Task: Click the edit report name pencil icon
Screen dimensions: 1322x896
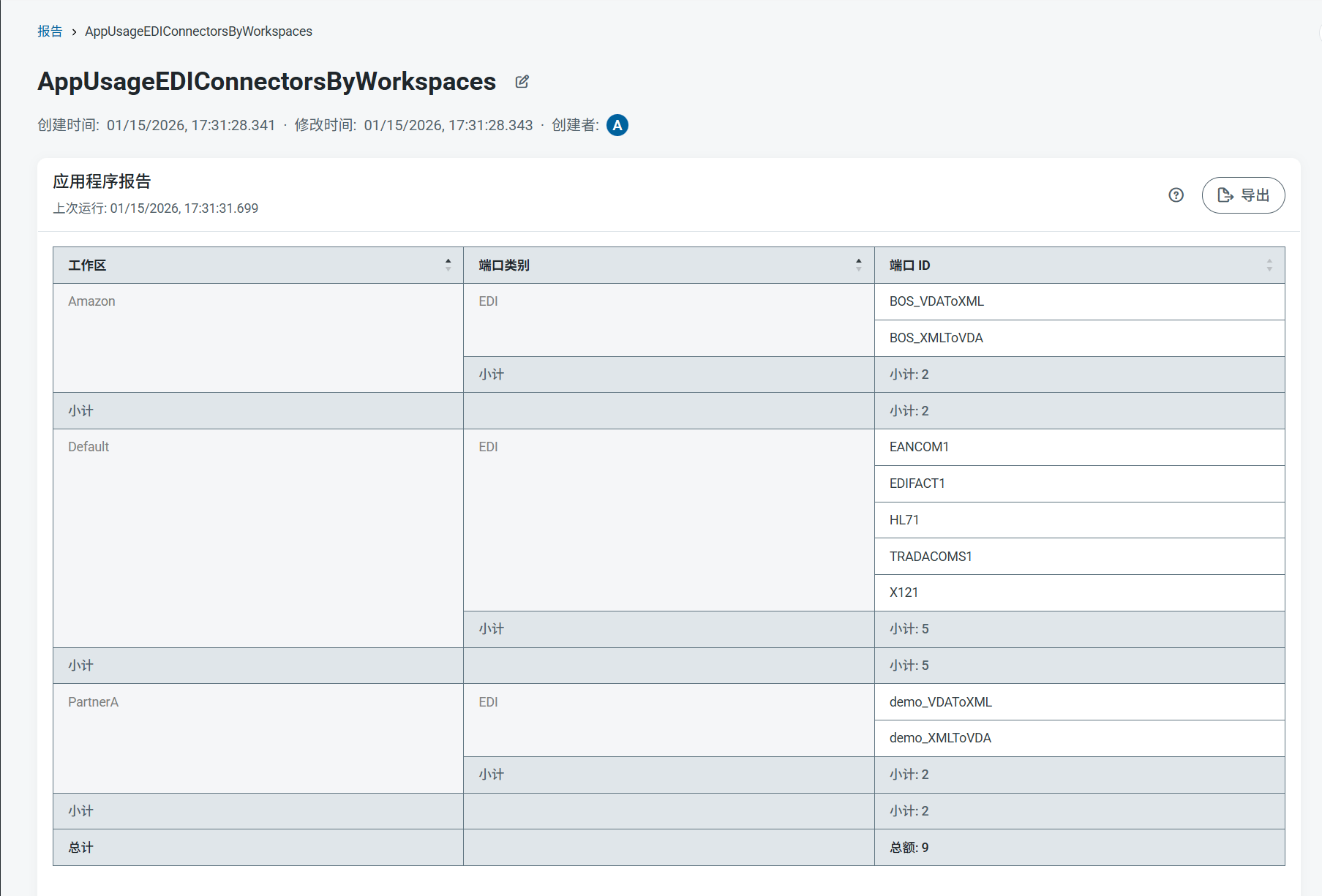Action: (522, 82)
